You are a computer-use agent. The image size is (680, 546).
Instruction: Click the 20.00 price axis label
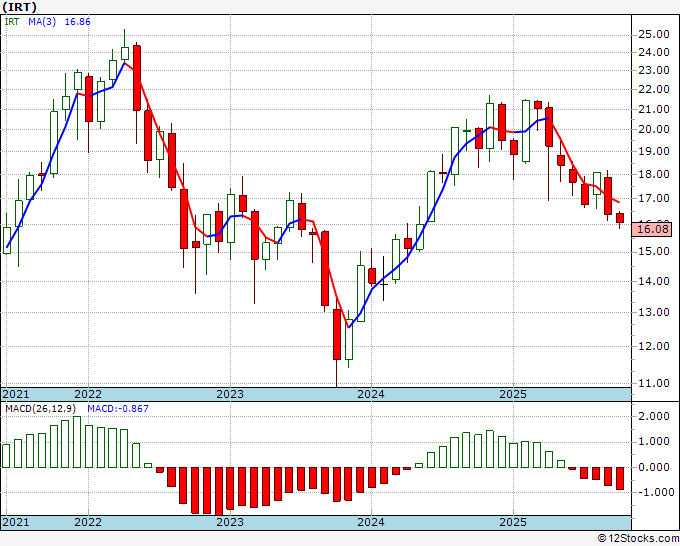click(x=654, y=129)
